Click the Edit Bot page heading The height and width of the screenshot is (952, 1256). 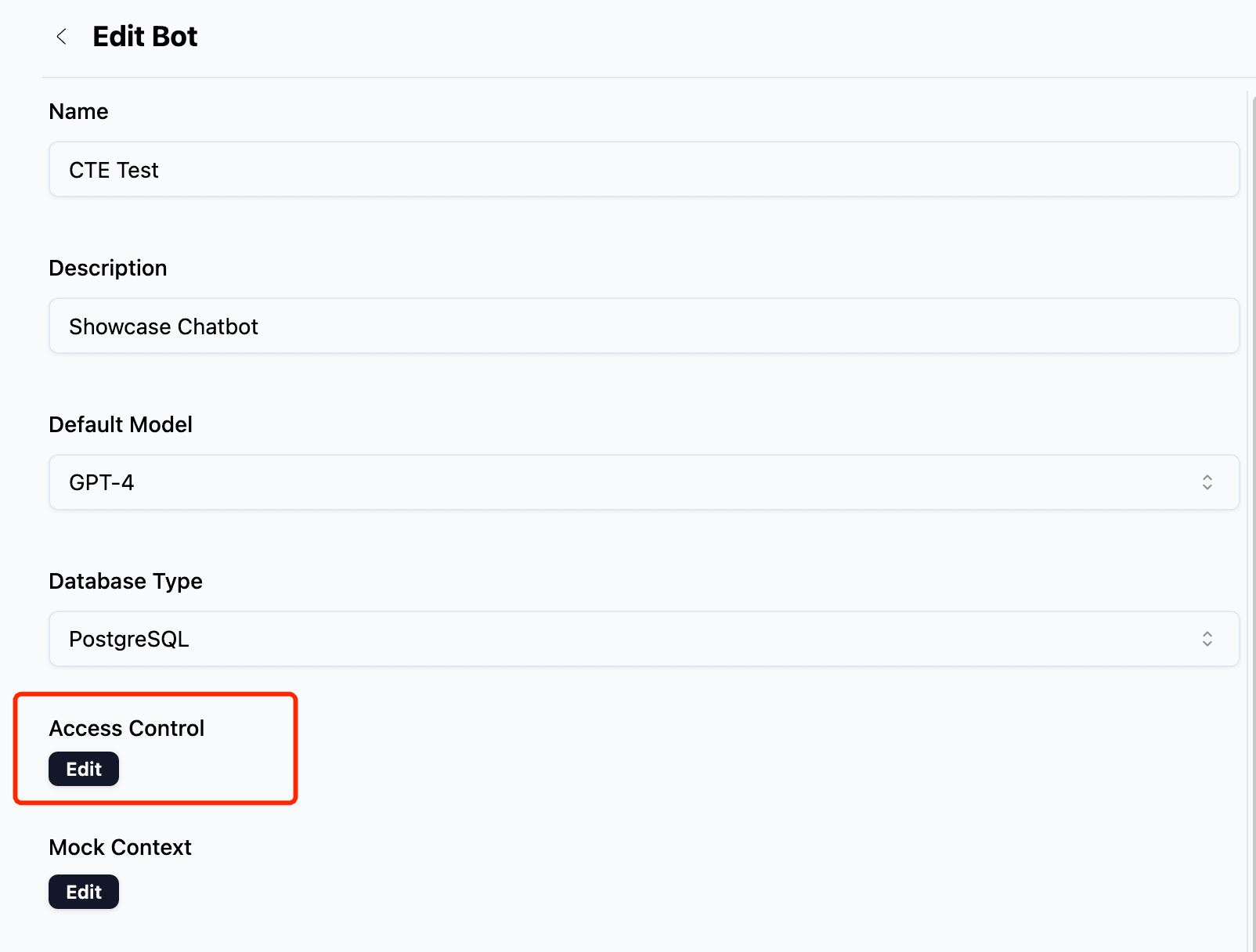(145, 37)
